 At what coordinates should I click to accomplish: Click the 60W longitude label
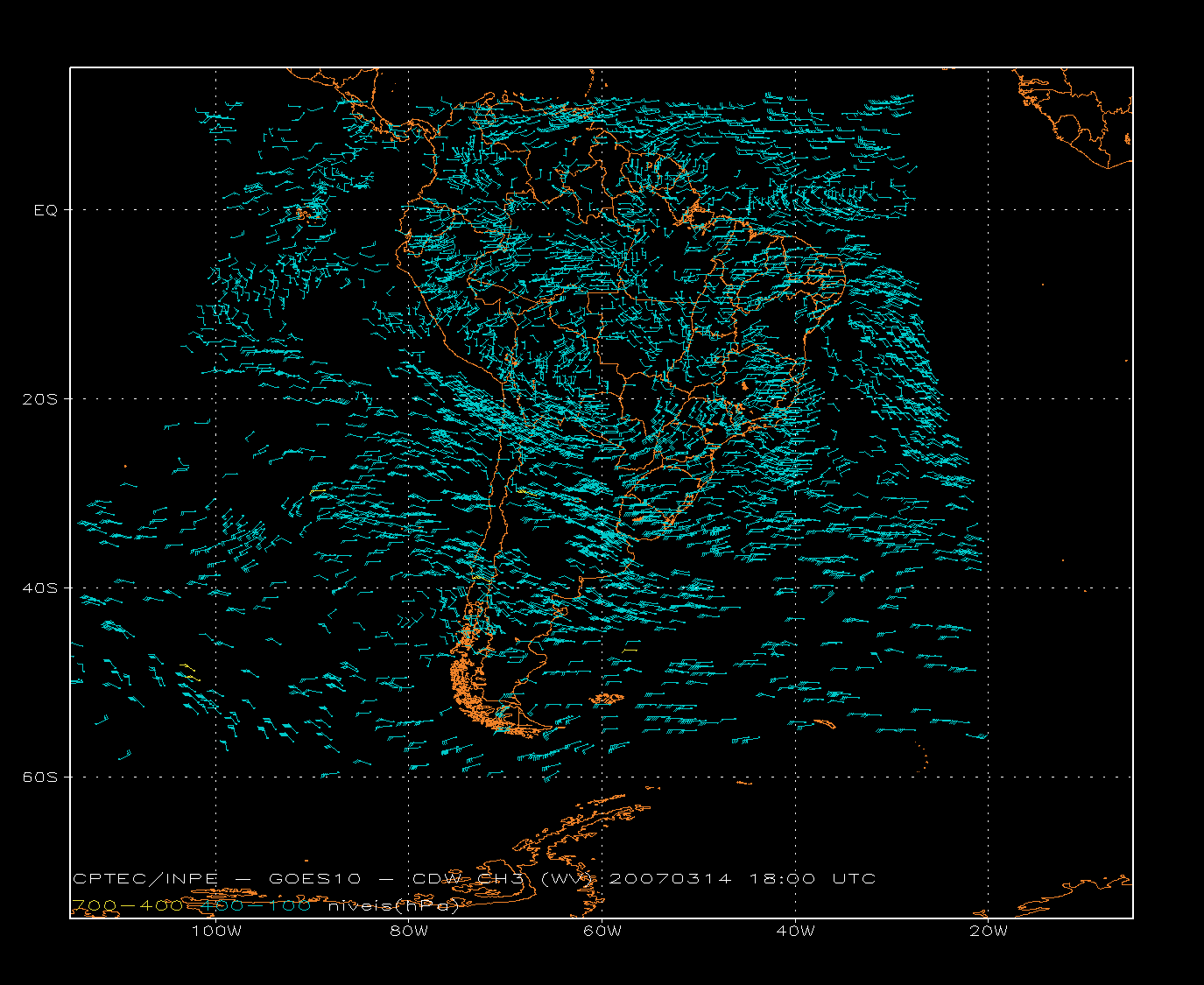602,931
